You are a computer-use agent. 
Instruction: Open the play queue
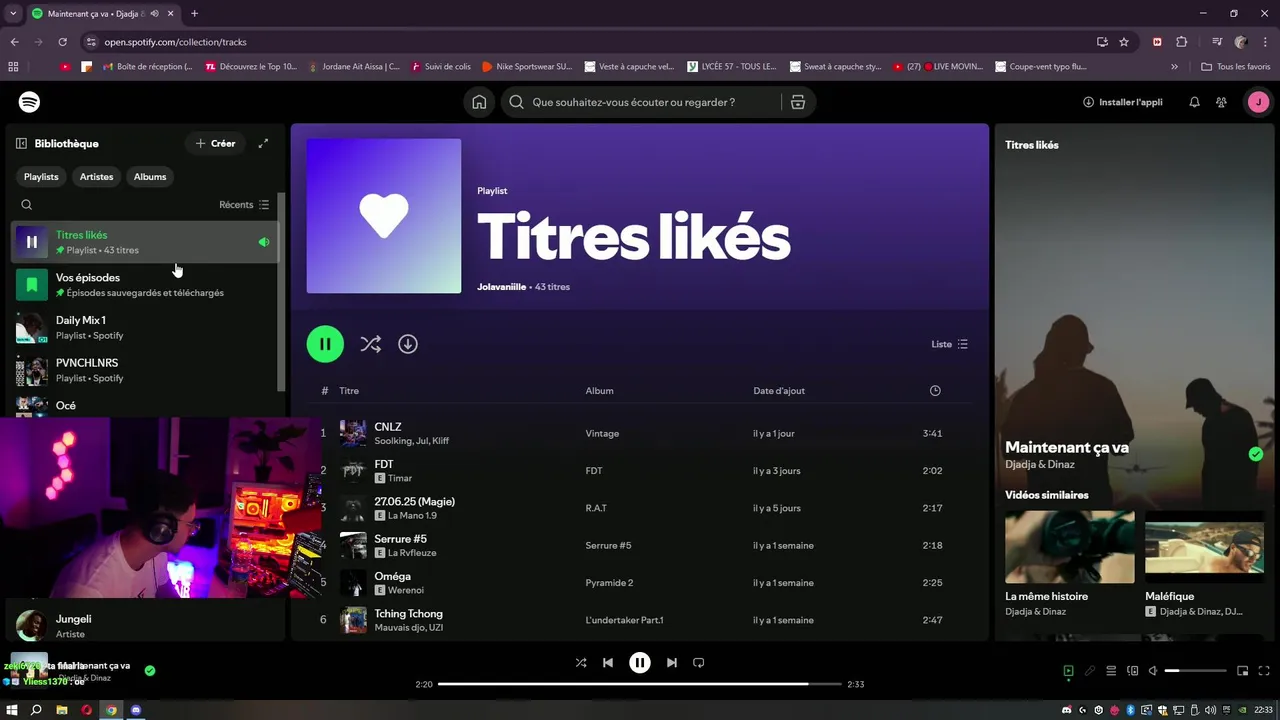(x=1111, y=671)
